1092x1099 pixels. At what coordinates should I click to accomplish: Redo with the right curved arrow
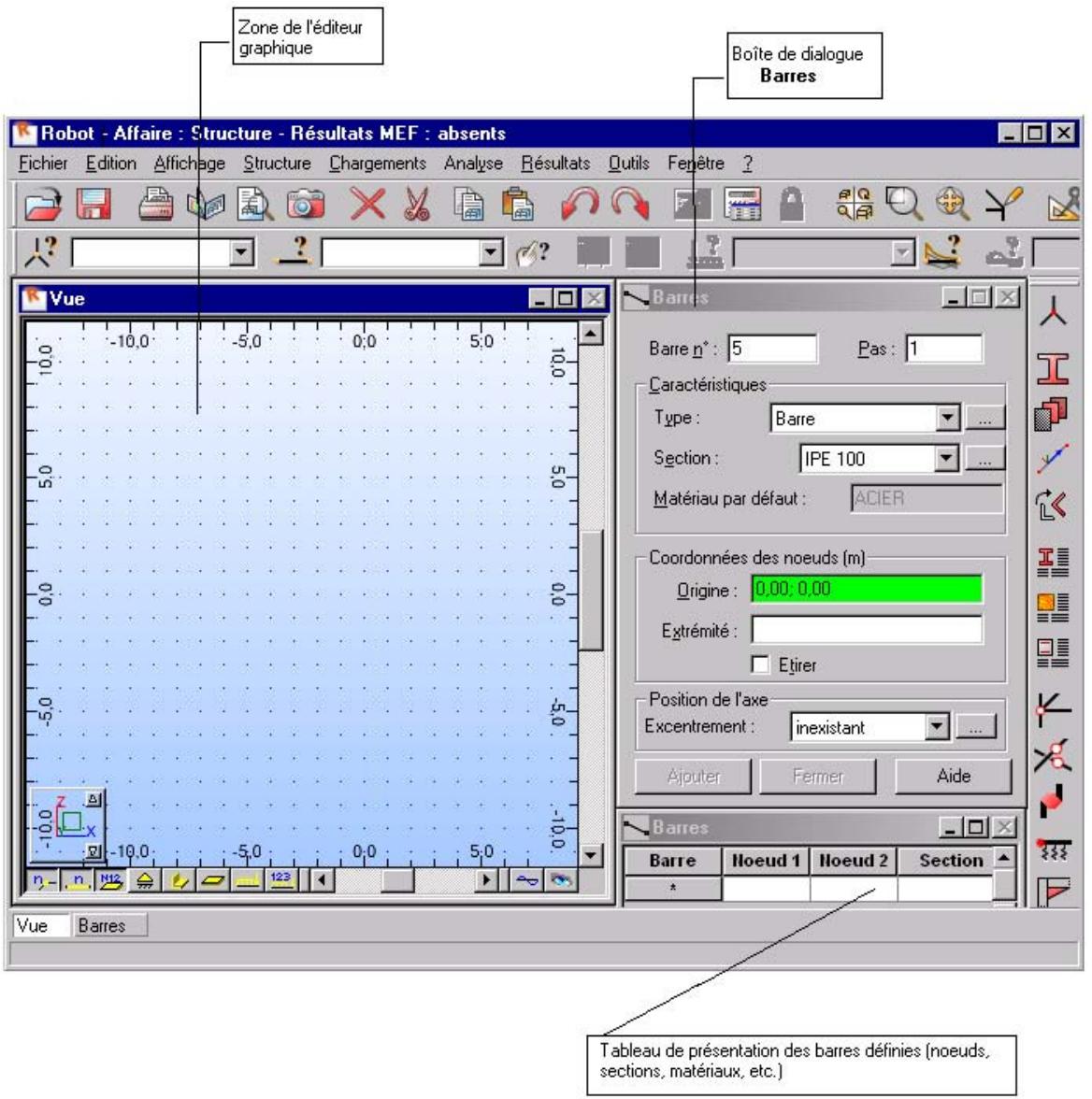click(x=630, y=205)
